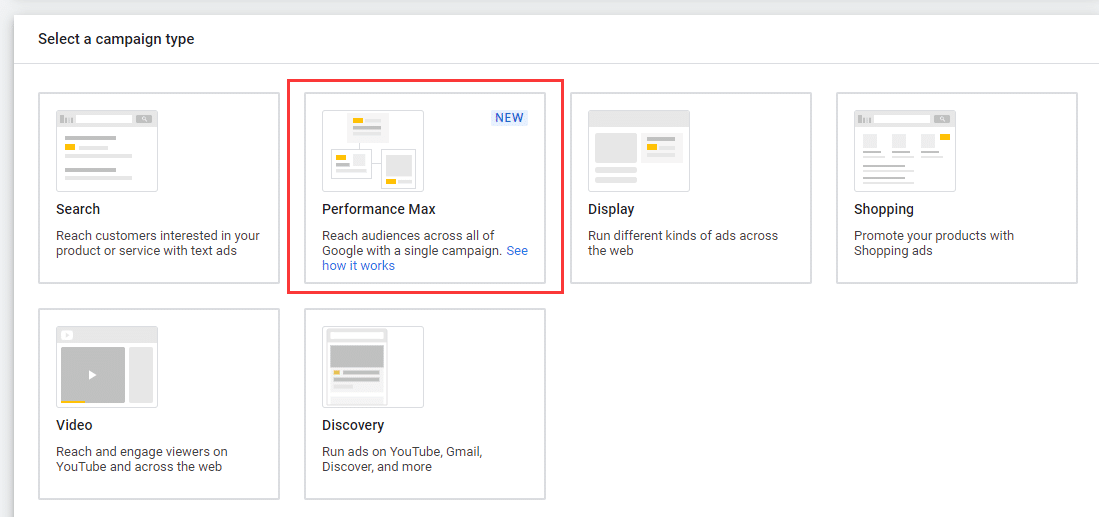Click the 'Shopping' card title

click(884, 209)
